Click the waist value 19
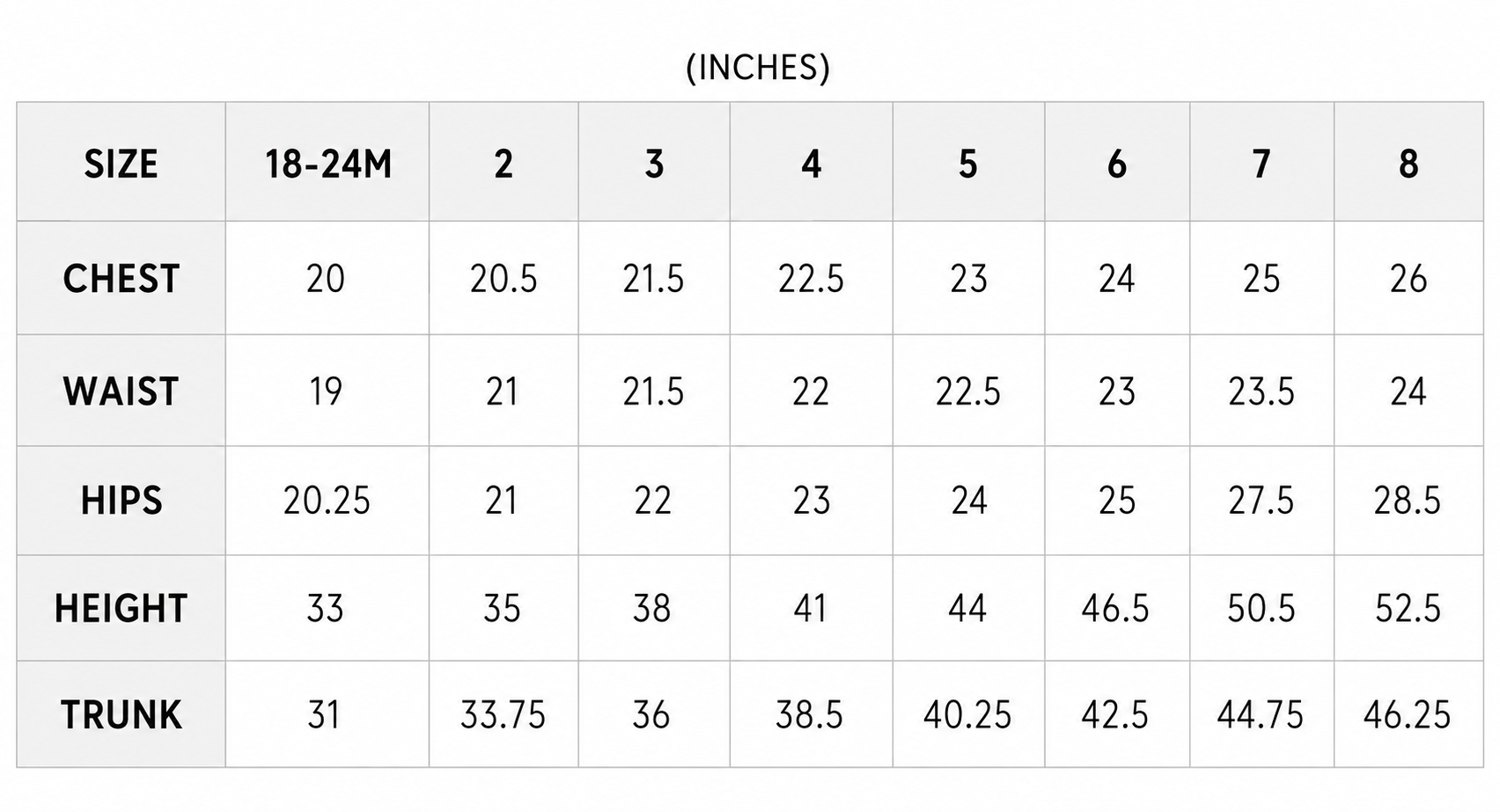The image size is (1500, 812). tap(325, 391)
